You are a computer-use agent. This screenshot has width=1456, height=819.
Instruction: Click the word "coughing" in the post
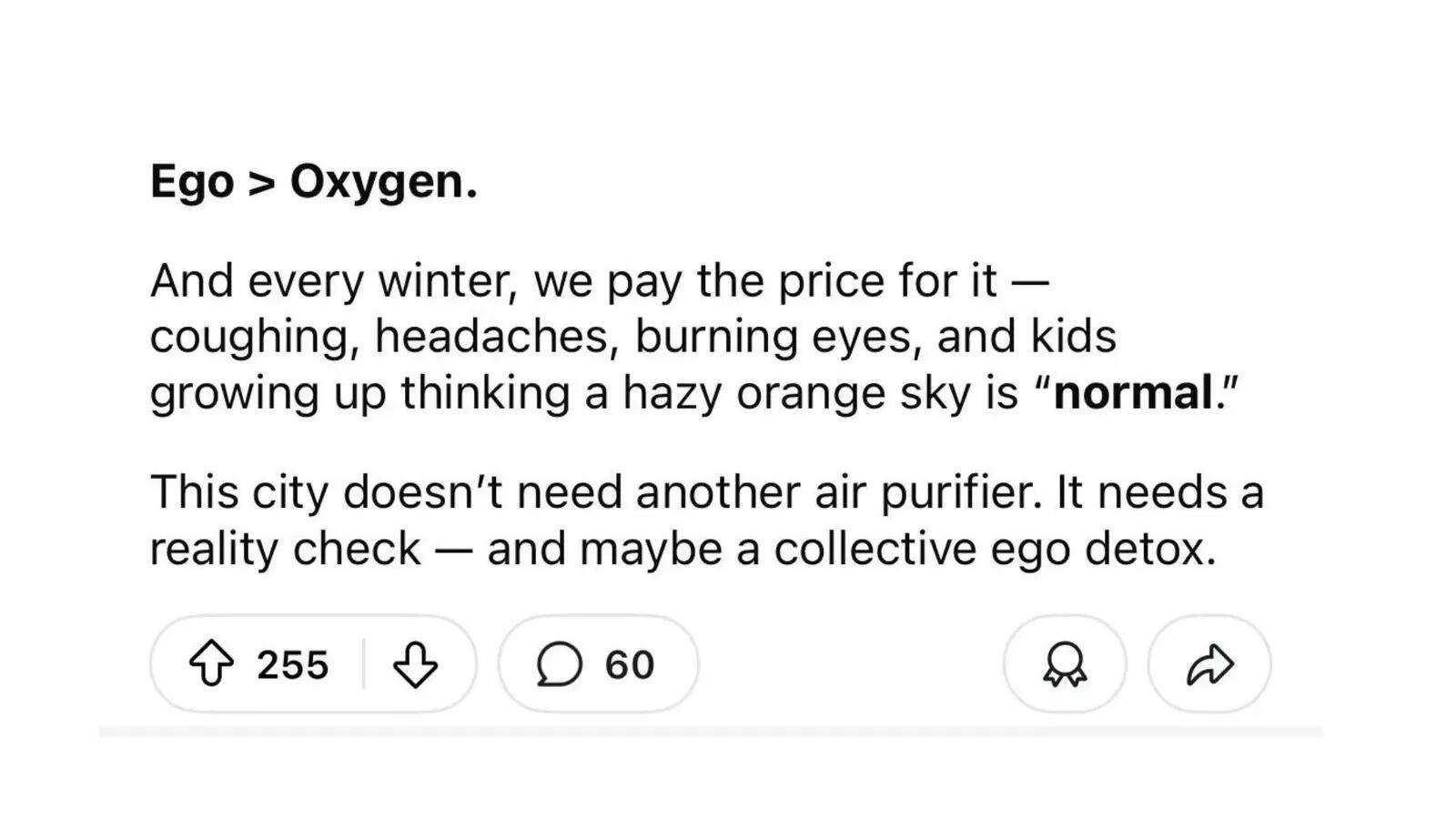click(x=249, y=337)
